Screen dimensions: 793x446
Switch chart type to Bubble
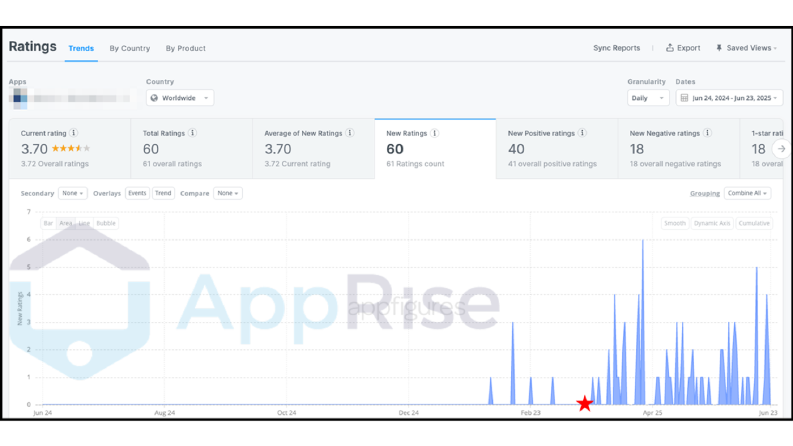point(106,223)
